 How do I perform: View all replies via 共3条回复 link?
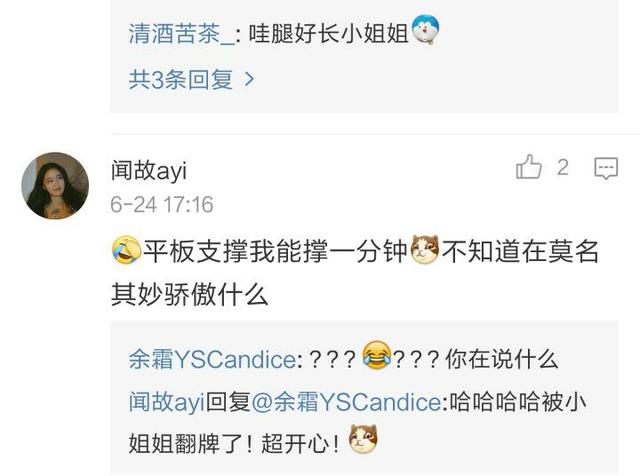pyautogui.click(x=181, y=79)
